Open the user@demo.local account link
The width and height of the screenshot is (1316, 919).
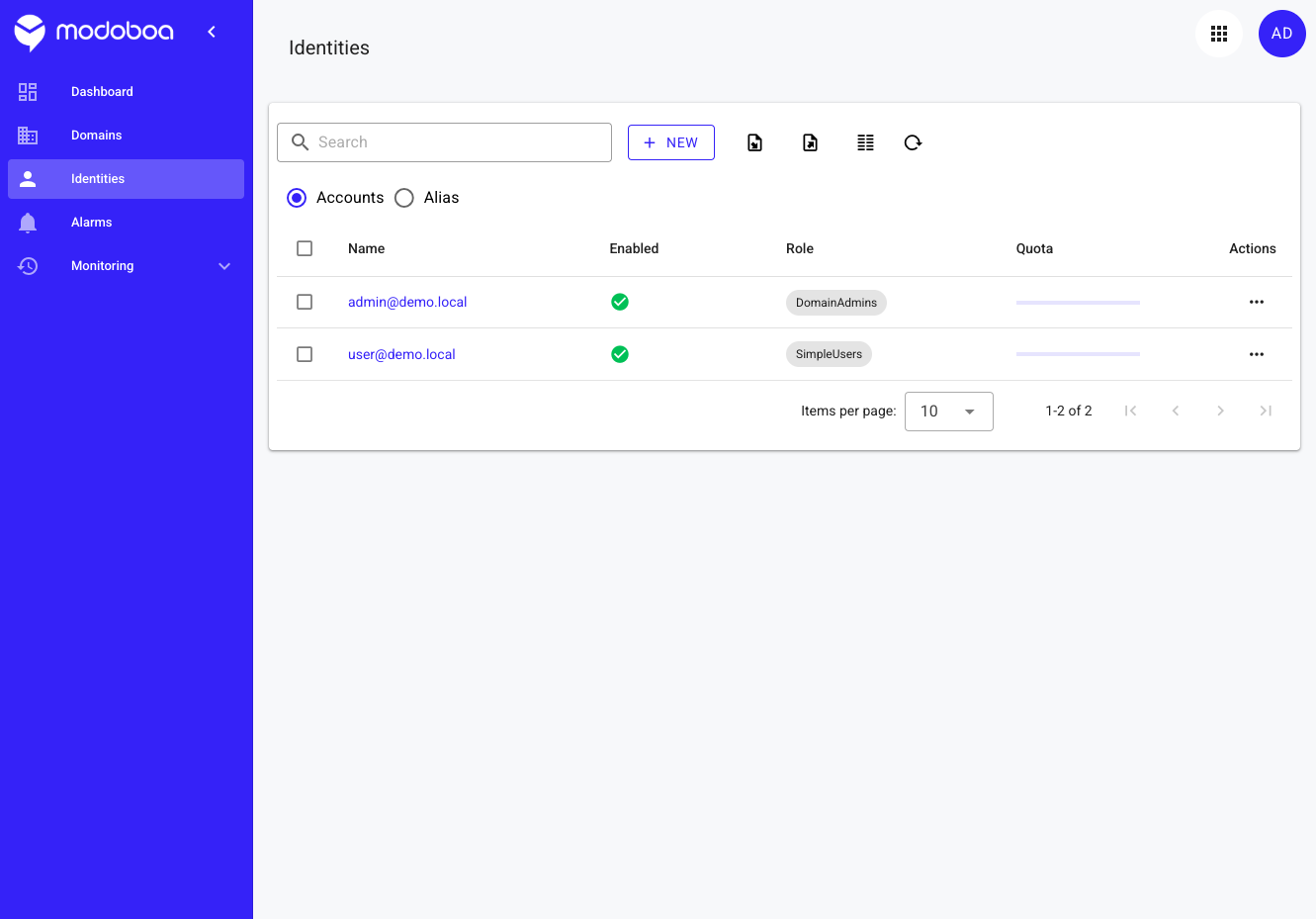401,354
